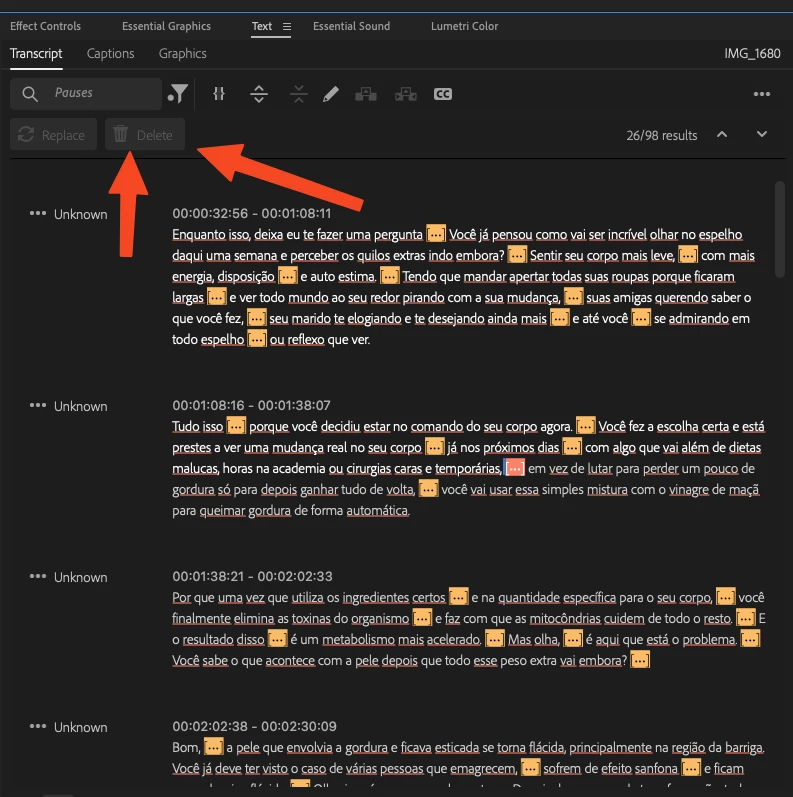
Task: Open the three-dot options menu in toolbar
Action: point(761,94)
